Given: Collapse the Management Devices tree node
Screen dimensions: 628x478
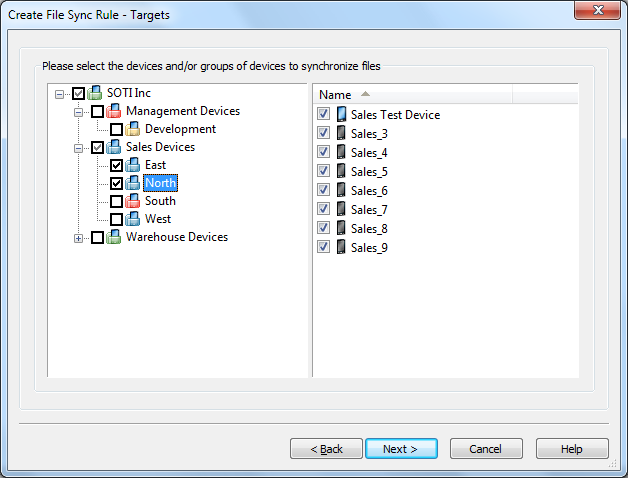Looking at the screenshot, I should pyautogui.click(x=78, y=112).
